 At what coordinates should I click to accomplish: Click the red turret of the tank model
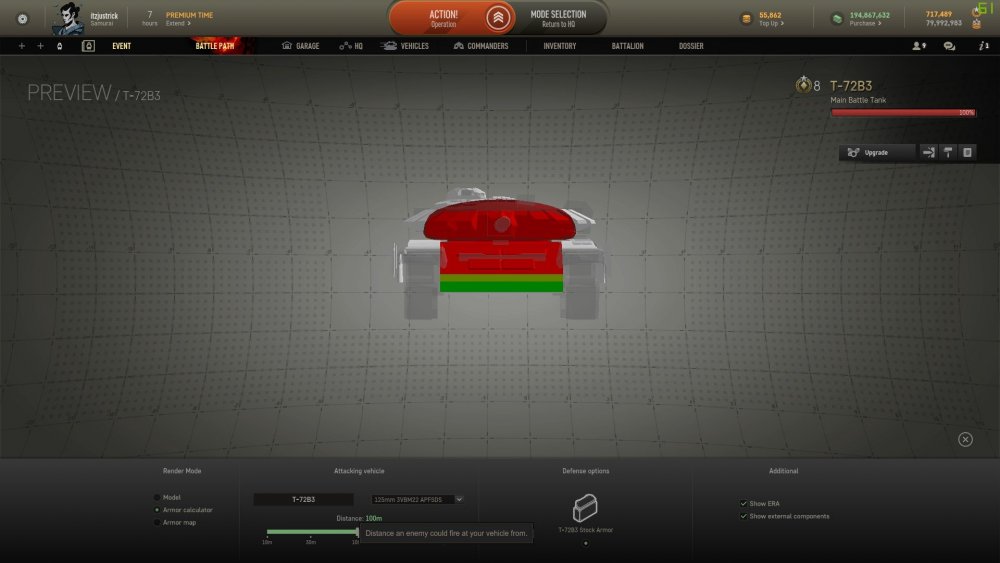pyautogui.click(x=499, y=219)
